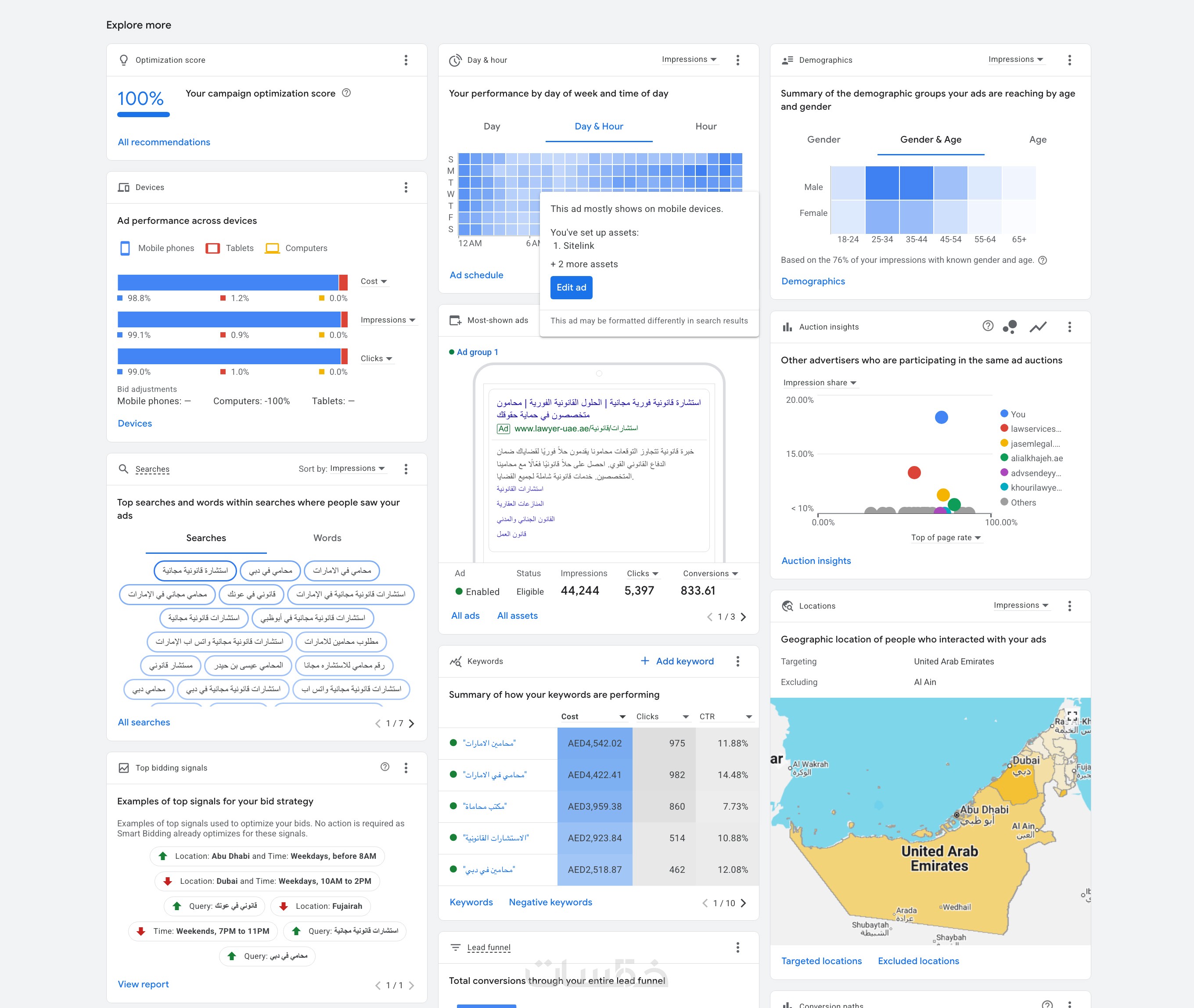This screenshot has width=1194, height=1008.
Task: Switch to the Words tab
Action: [x=327, y=538]
